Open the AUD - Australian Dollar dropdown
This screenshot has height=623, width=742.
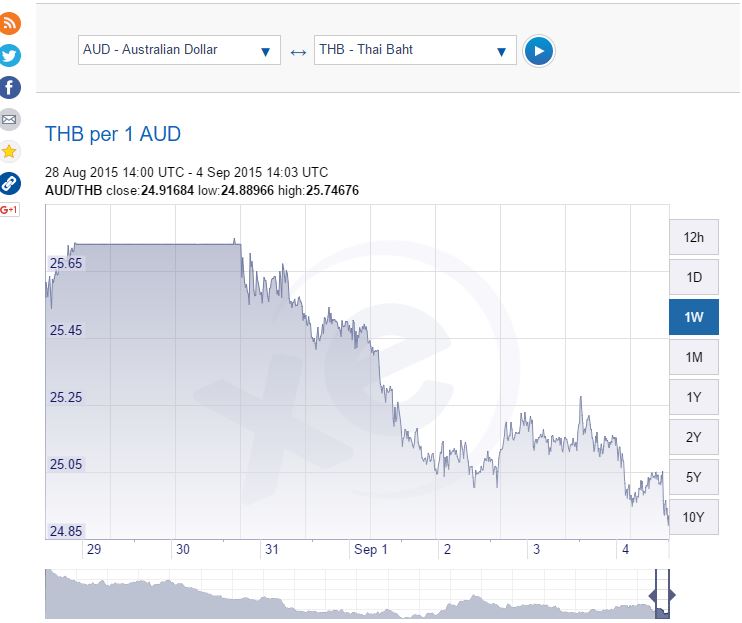click(x=179, y=50)
